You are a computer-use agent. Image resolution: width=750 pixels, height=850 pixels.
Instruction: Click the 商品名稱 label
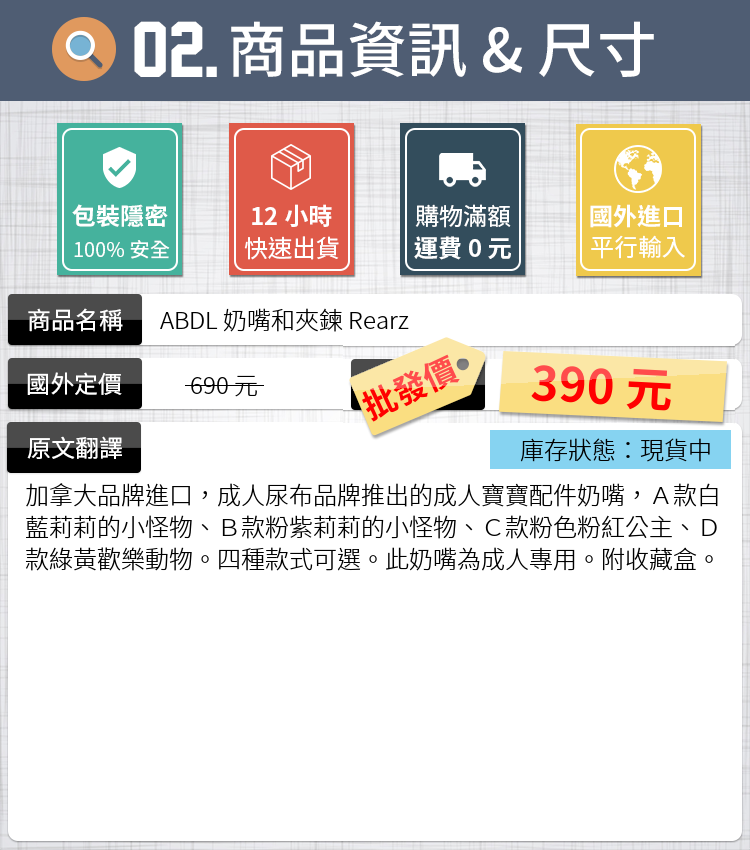point(75,320)
